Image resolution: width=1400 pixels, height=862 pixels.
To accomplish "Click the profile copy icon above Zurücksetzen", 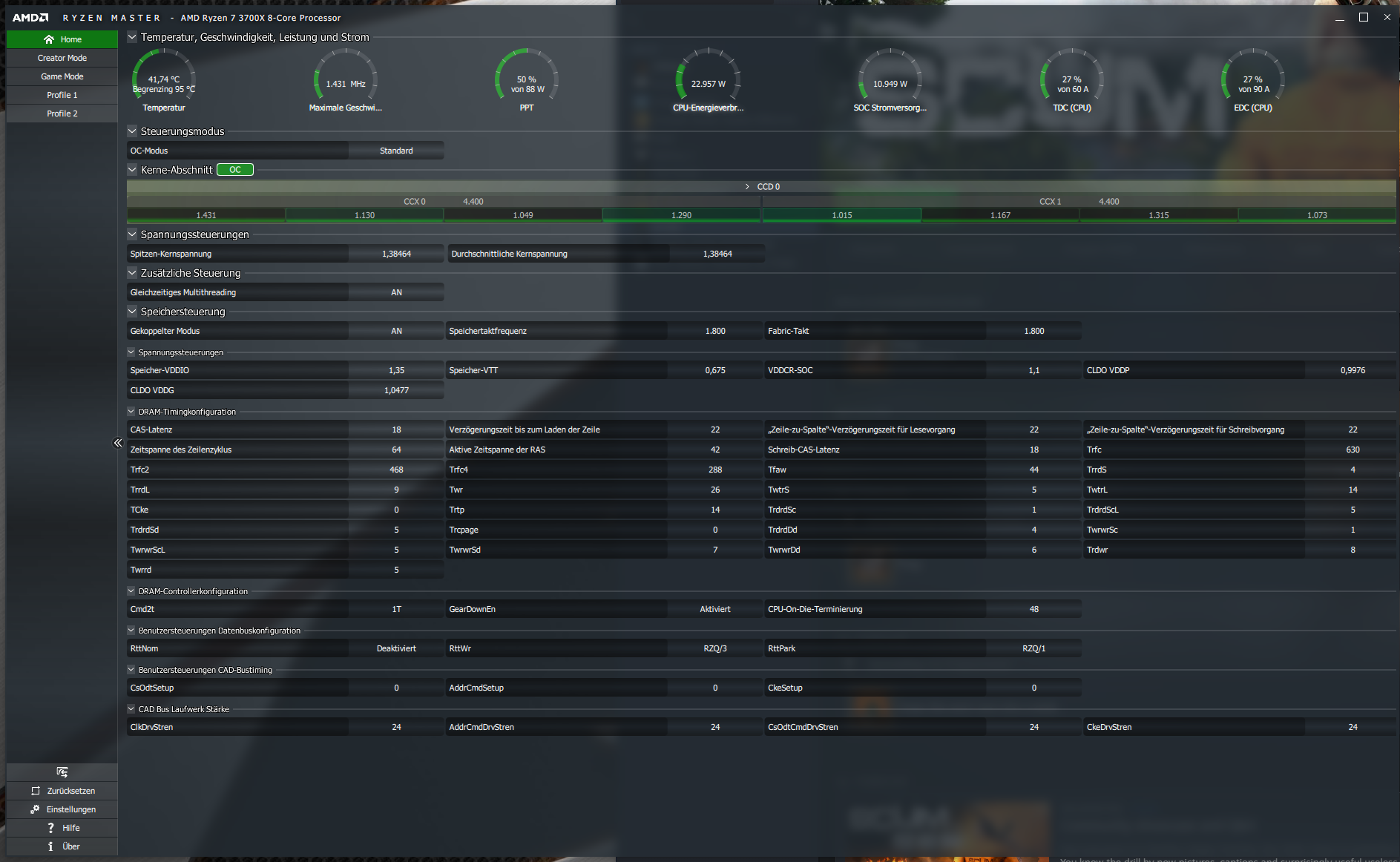I will [62, 772].
